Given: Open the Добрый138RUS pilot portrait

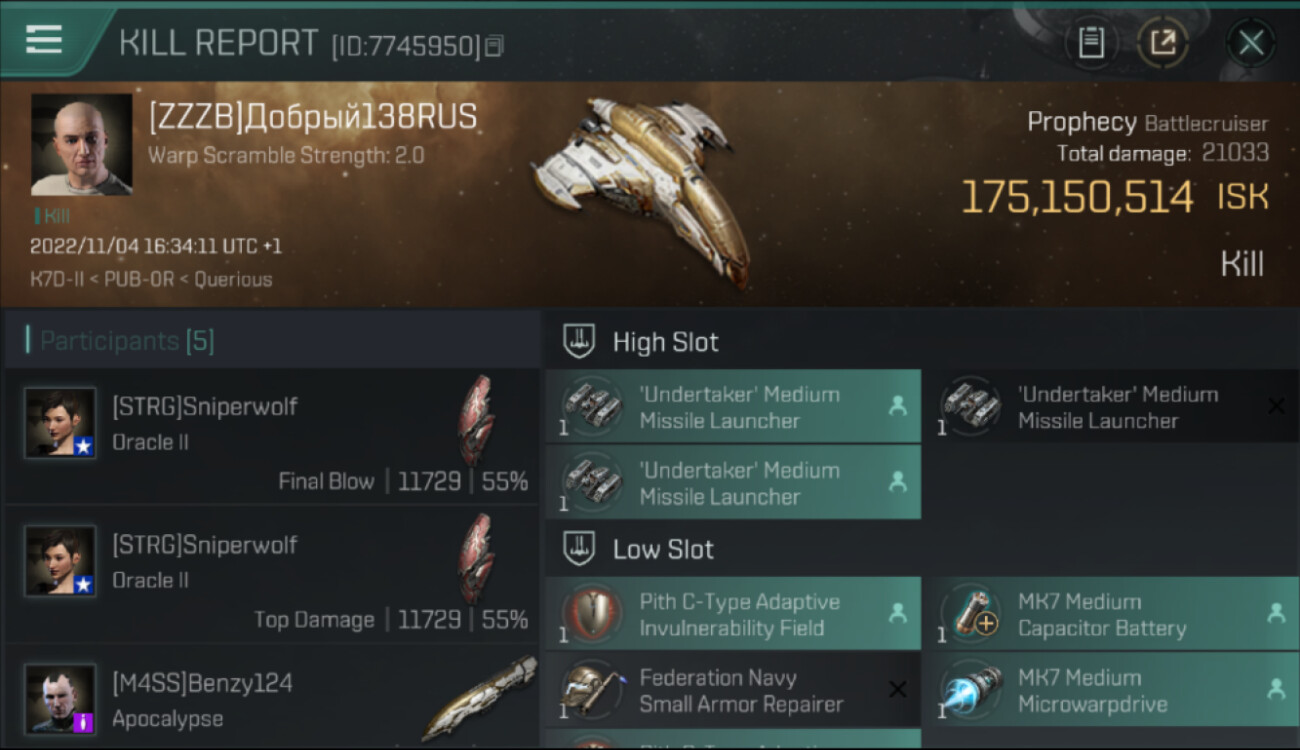Looking at the screenshot, I should [81, 144].
